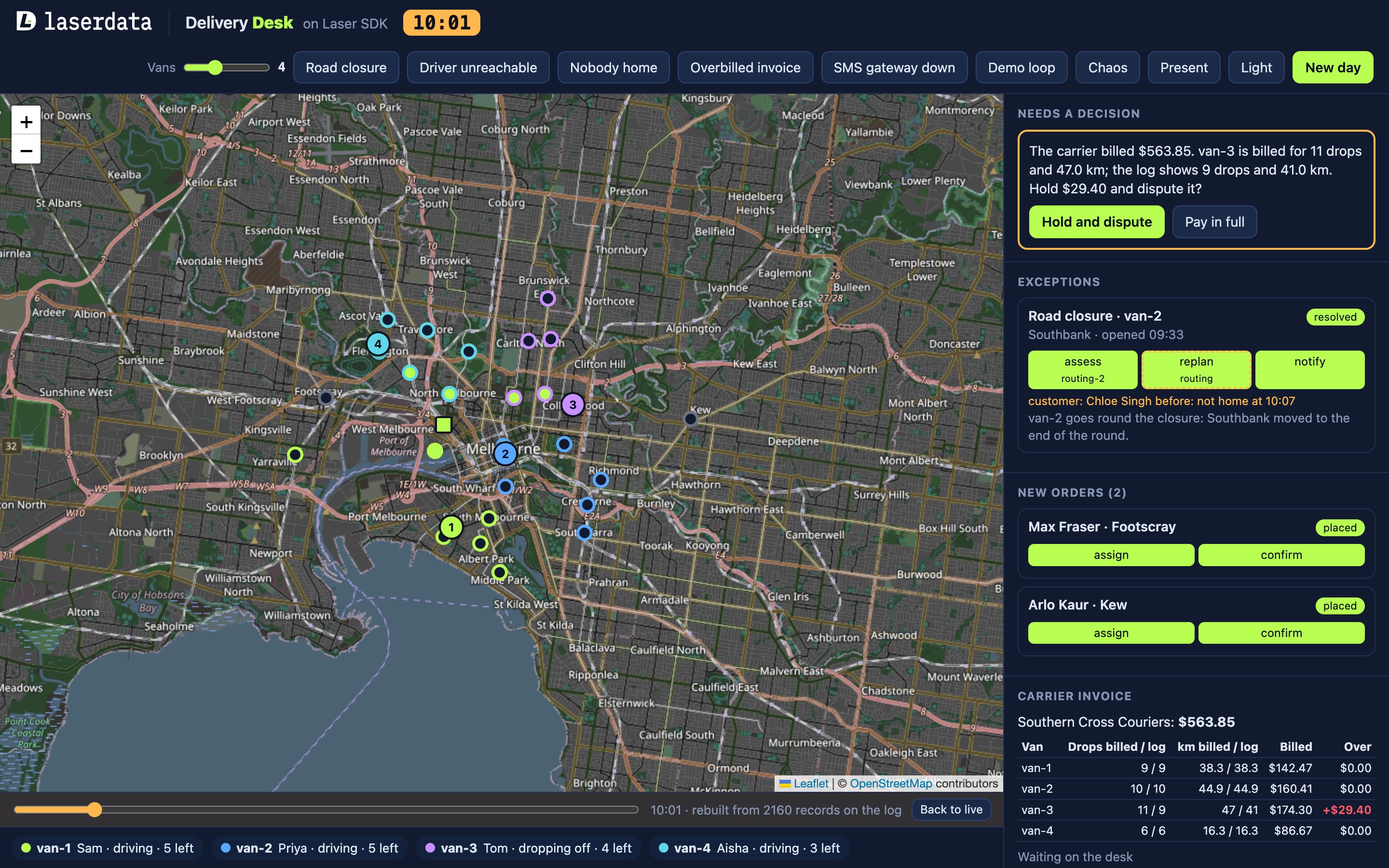Click the drop marker near Yarraville
Image resolution: width=1389 pixels, height=868 pixels.
pos(295,455)
